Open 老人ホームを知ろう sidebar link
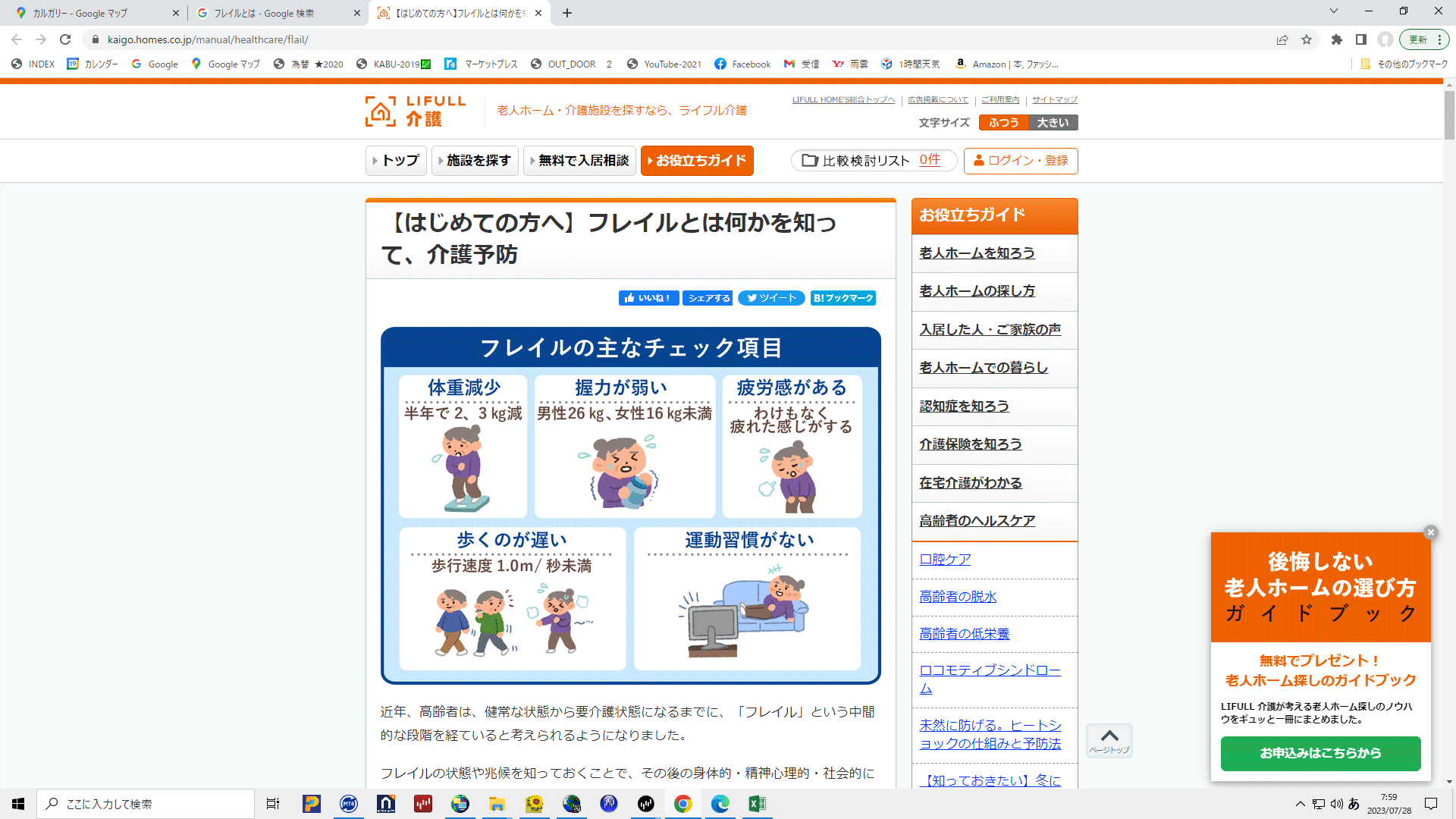 (977, 253)
